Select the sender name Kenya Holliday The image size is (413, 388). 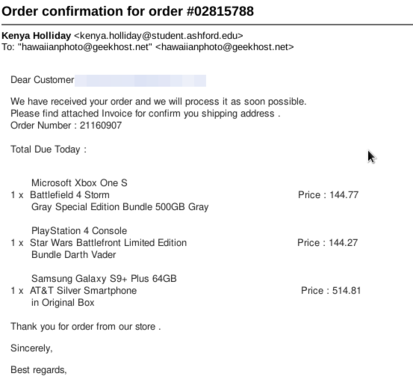(36, 36)
